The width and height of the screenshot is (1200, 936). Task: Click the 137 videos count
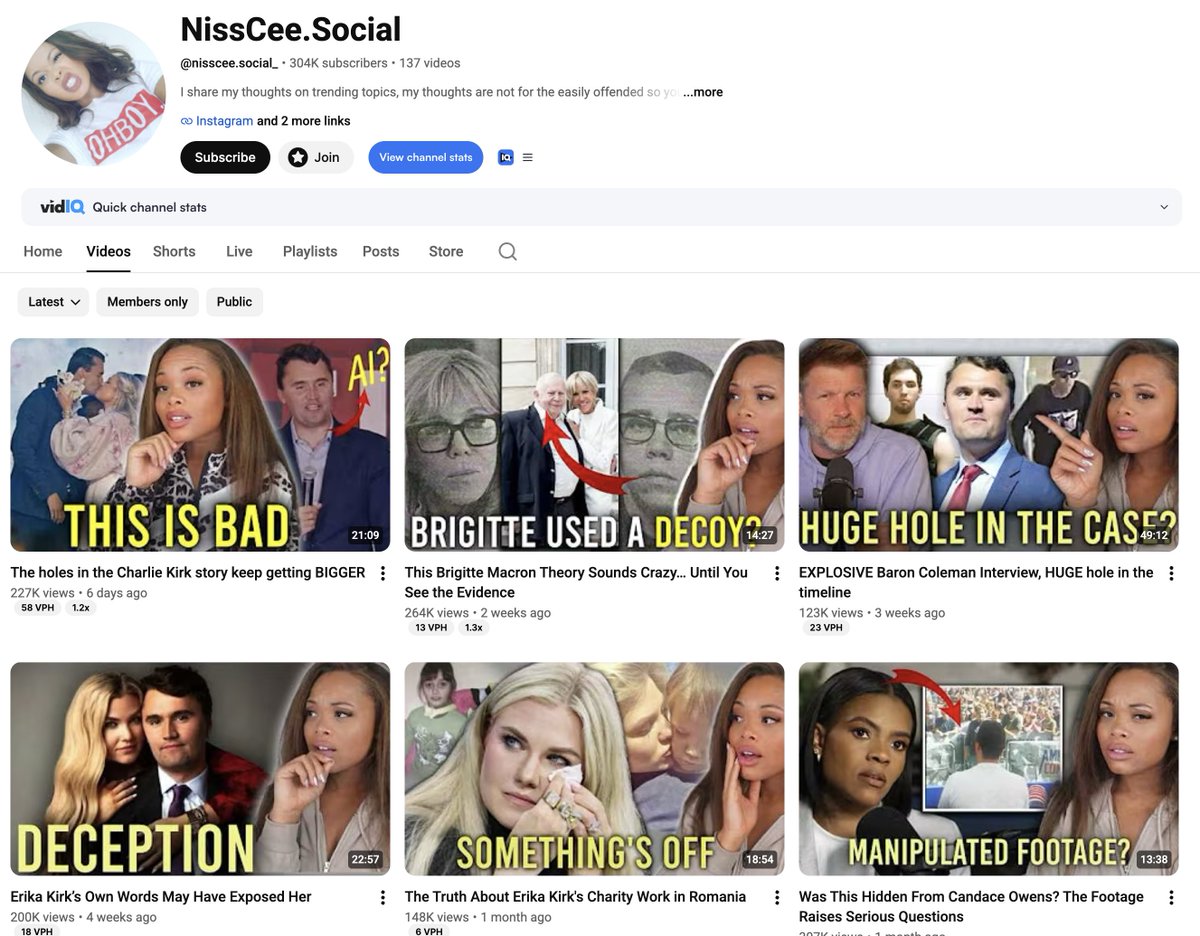(430, 63)
